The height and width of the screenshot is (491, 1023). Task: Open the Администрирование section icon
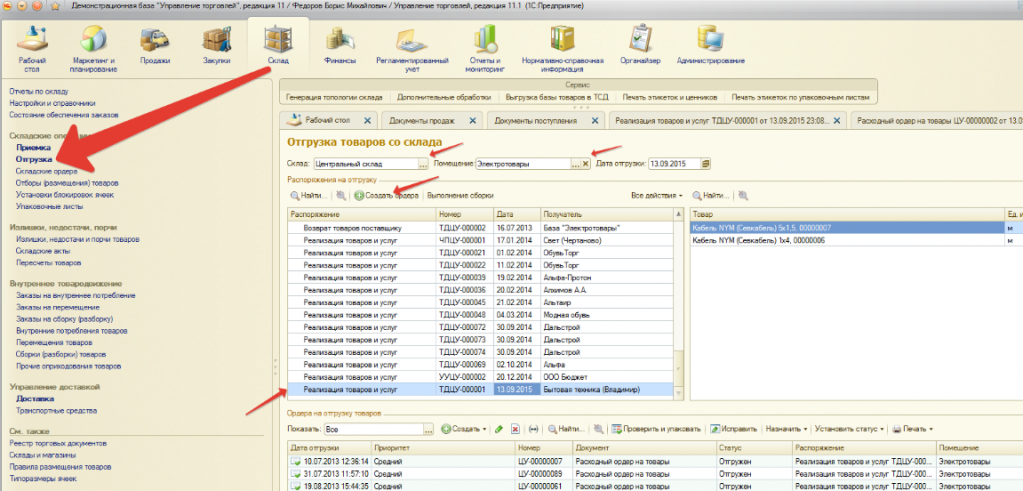tap(711, 43)
